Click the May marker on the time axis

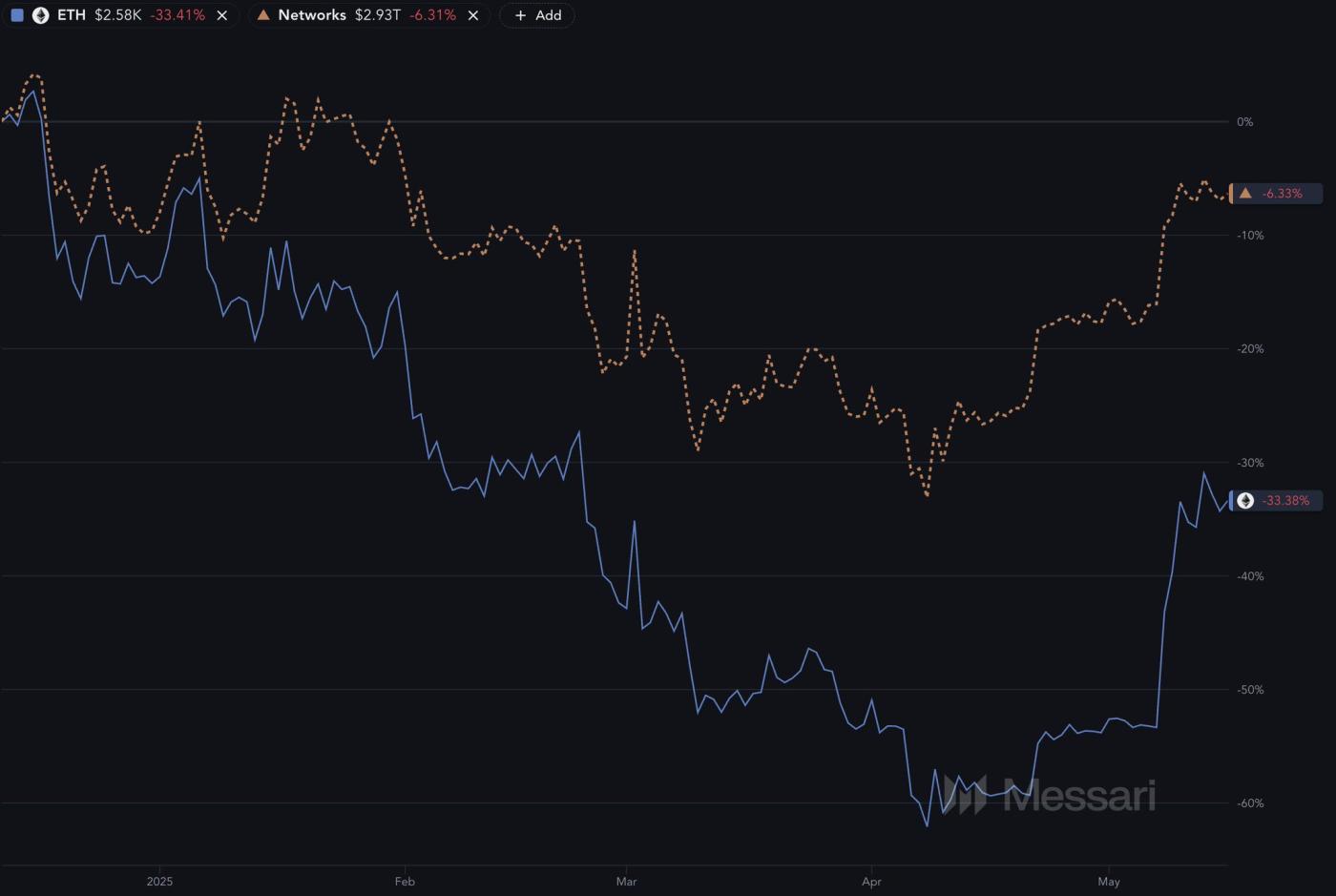[1108, 882]
